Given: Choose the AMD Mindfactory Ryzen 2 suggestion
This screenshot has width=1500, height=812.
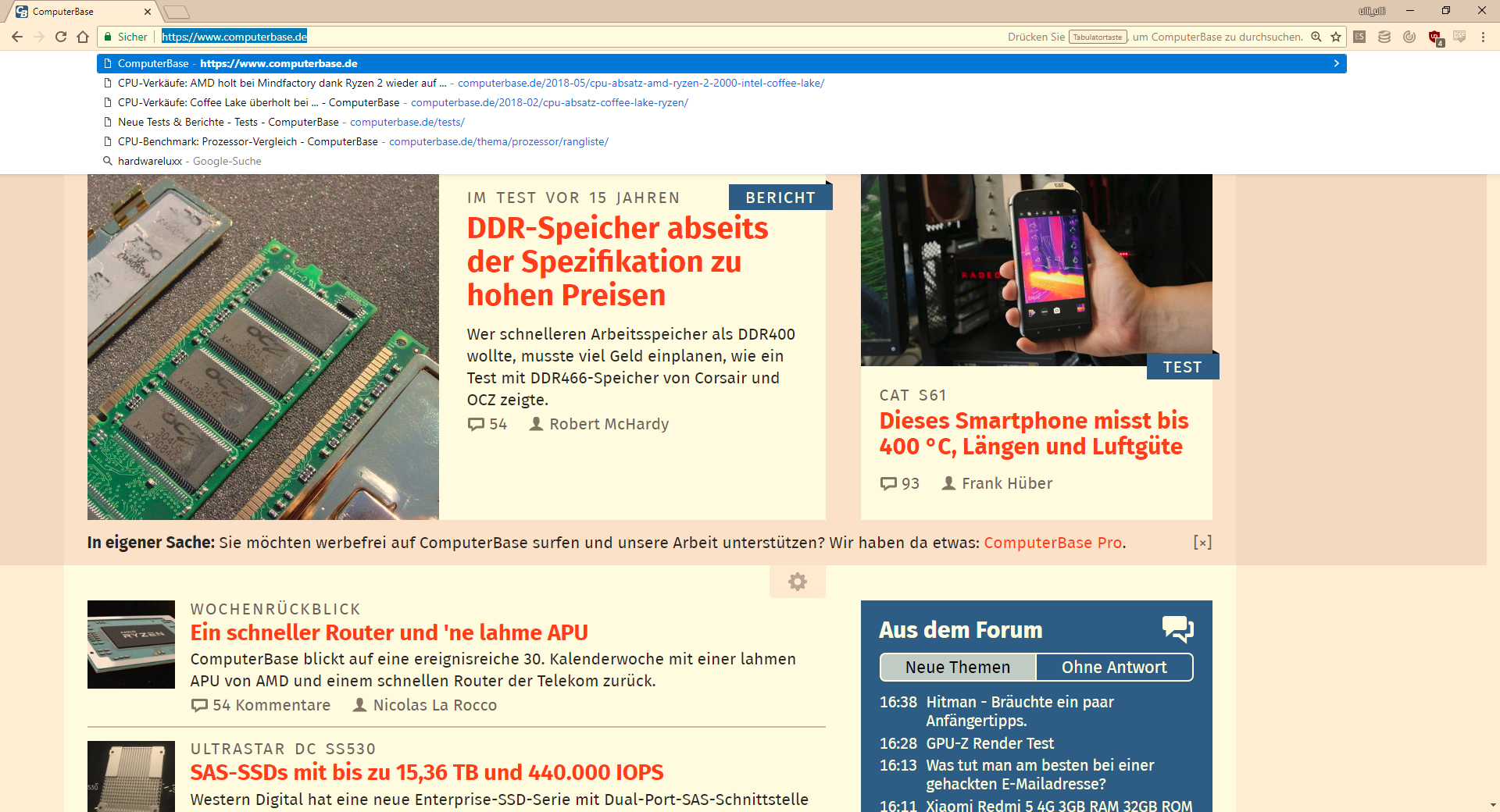Looking at the screenshot, I should click(722, 83).
